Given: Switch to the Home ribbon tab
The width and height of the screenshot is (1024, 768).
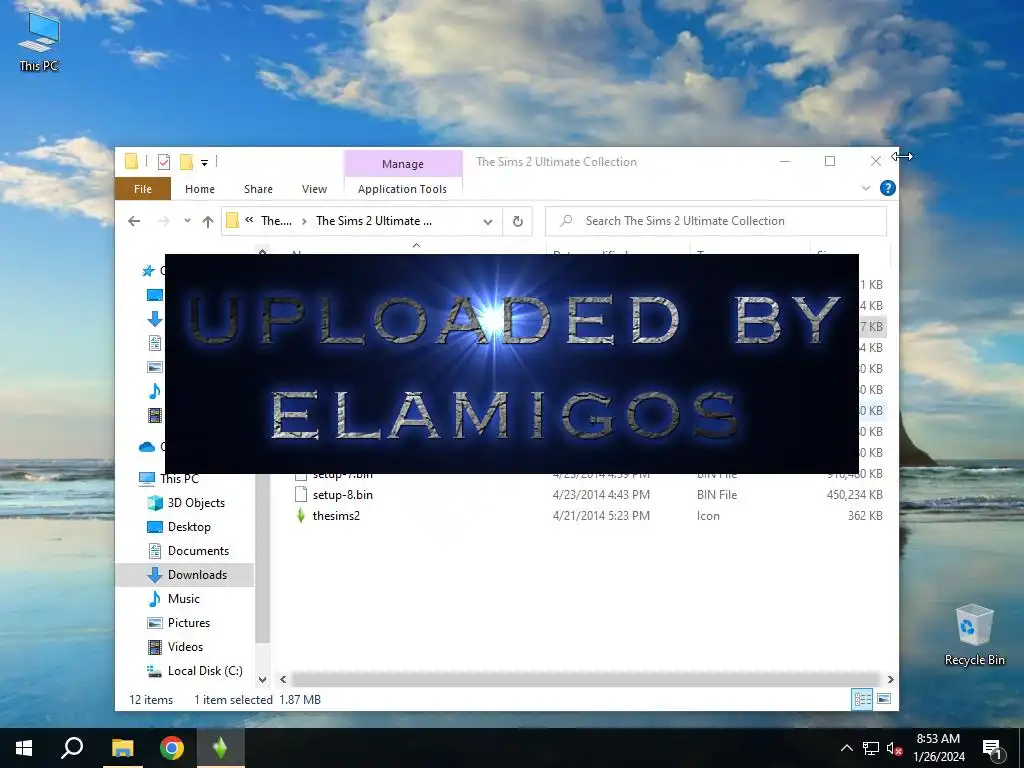Looking at the screenshot, I should [199, 189].
